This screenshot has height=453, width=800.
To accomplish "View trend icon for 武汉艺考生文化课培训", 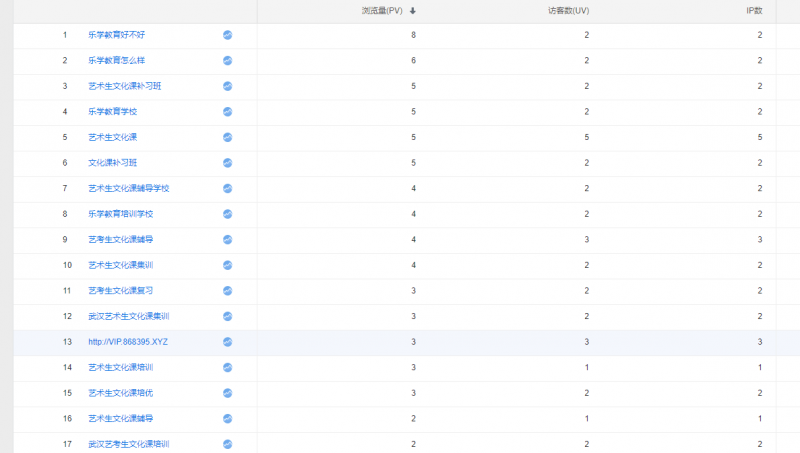I will tap(227, 444).
